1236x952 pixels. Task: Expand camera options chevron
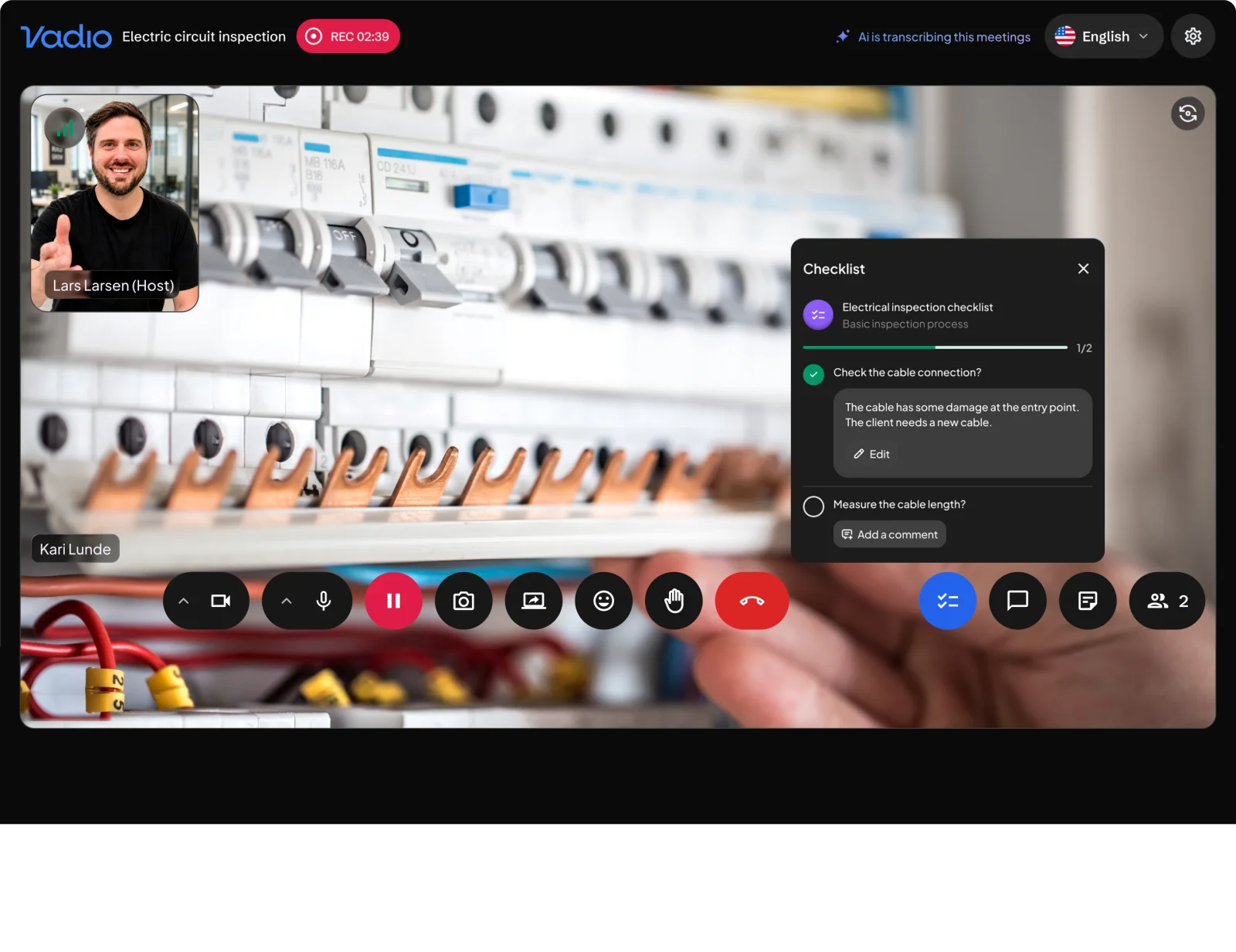(184, 601)
